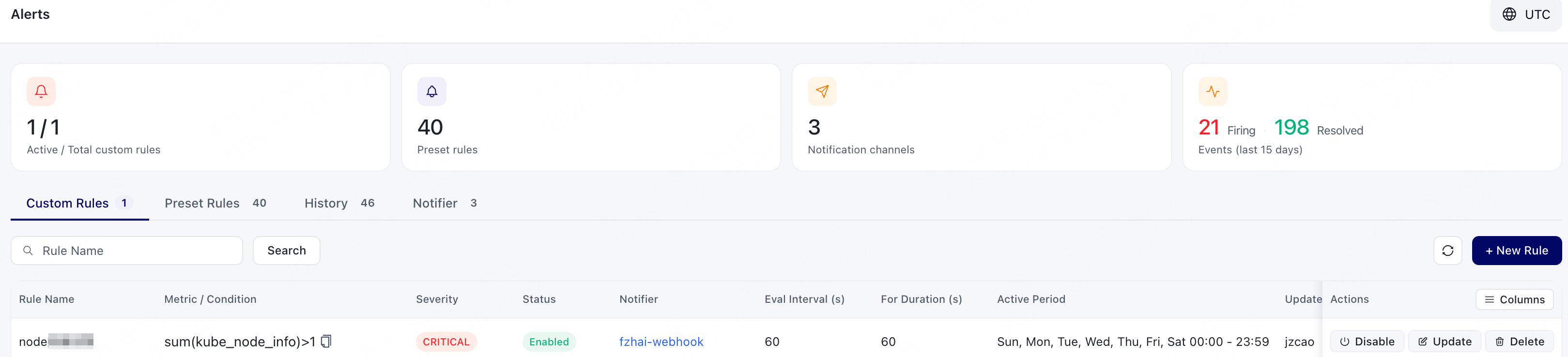Click the 3 Notification channels count

coord(815,127)
